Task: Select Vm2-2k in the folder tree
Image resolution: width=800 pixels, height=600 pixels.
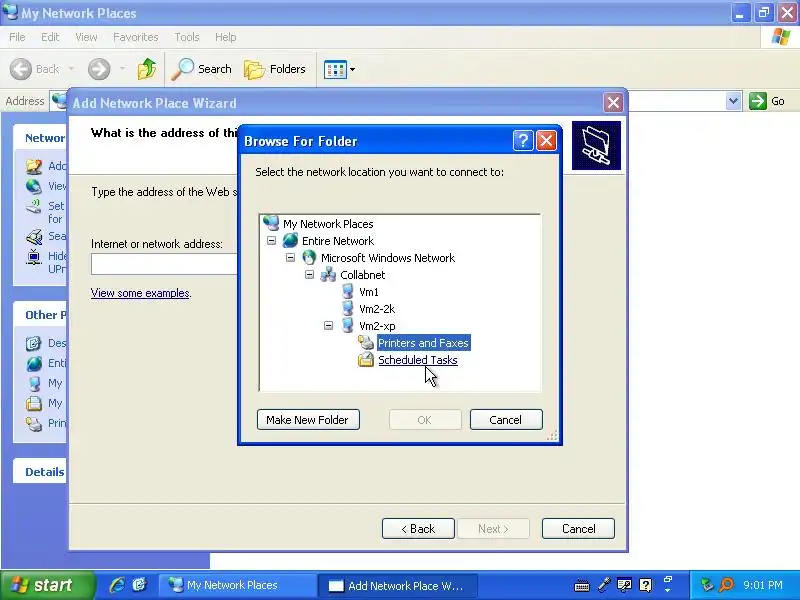Action: click(377, 309)
